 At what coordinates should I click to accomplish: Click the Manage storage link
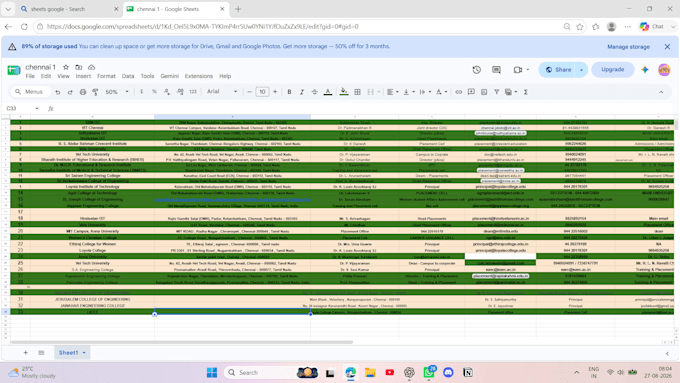click(628, 47)
